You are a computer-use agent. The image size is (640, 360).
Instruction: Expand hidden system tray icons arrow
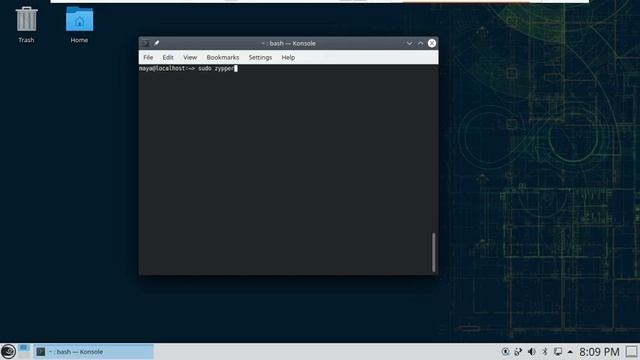(570, 351)
